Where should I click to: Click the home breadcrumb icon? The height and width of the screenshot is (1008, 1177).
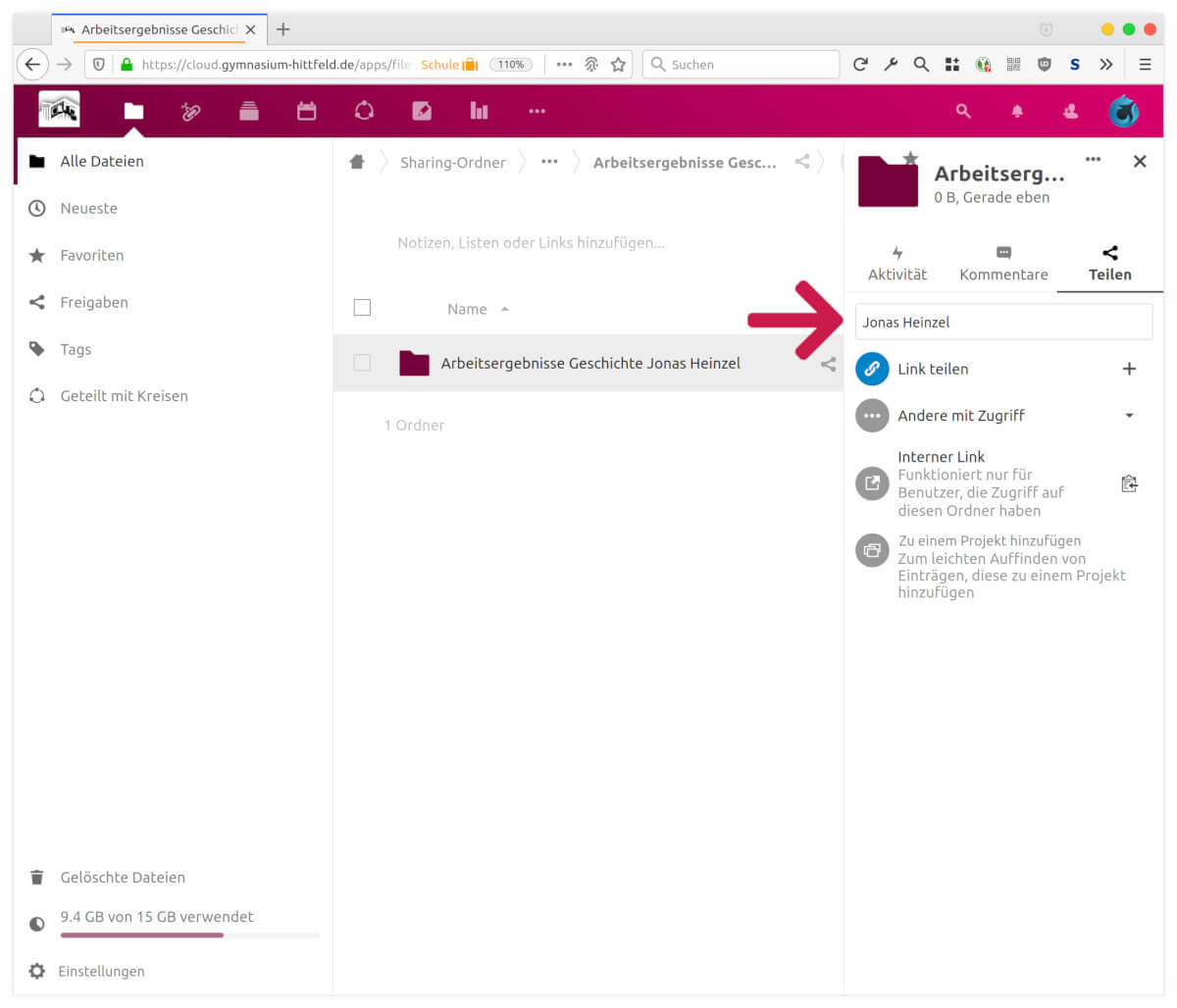357,163
